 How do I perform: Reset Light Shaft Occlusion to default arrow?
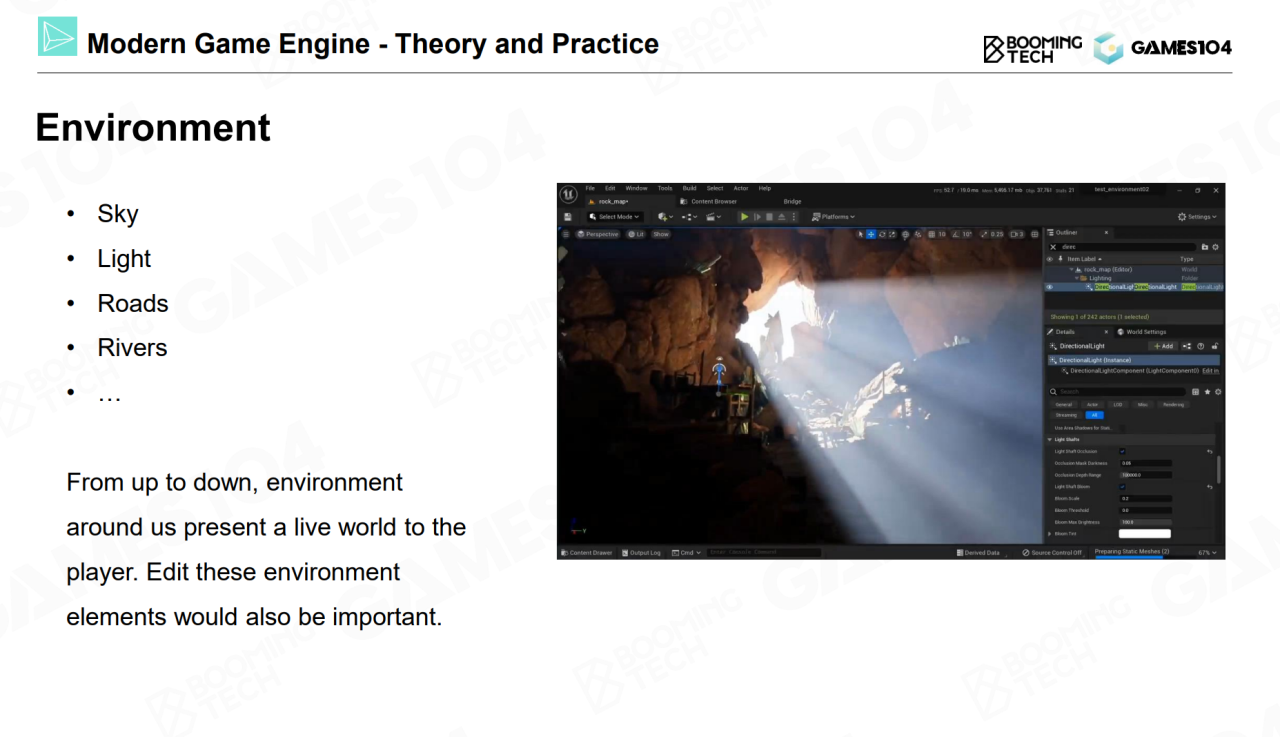[x=1209, y=451]
